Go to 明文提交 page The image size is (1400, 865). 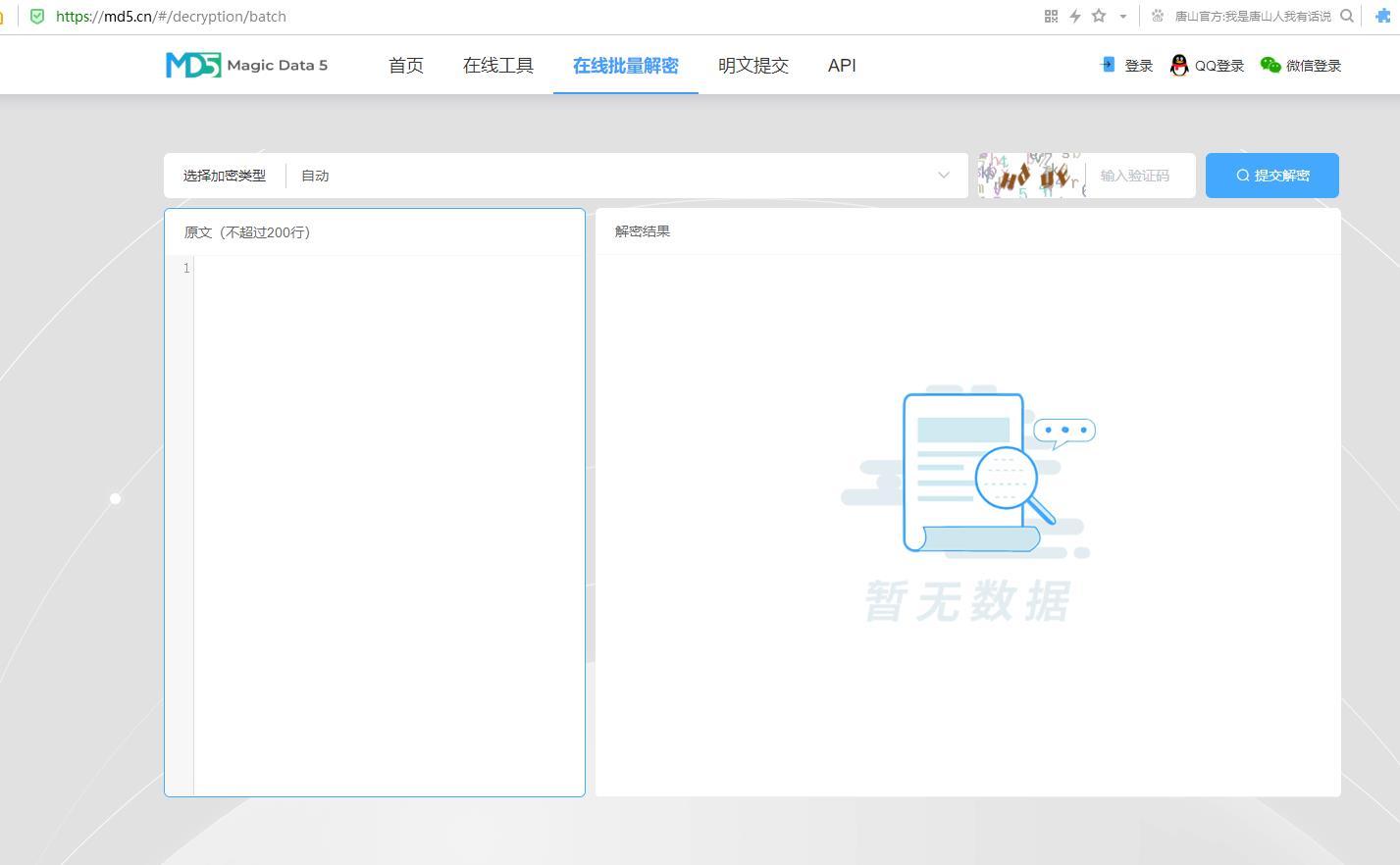(x=753, y=66)
